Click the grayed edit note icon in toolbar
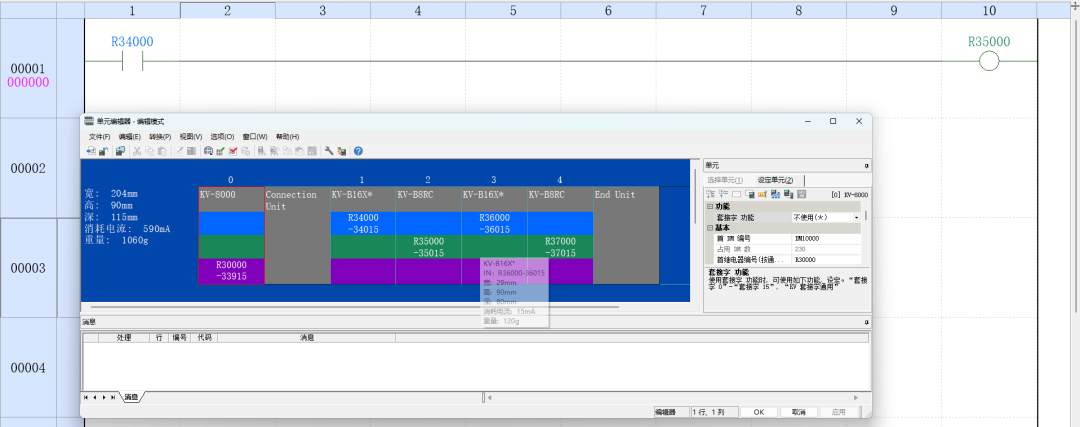Image resolution: width=1080 pixels, height=427 pixels. point(178,151)
